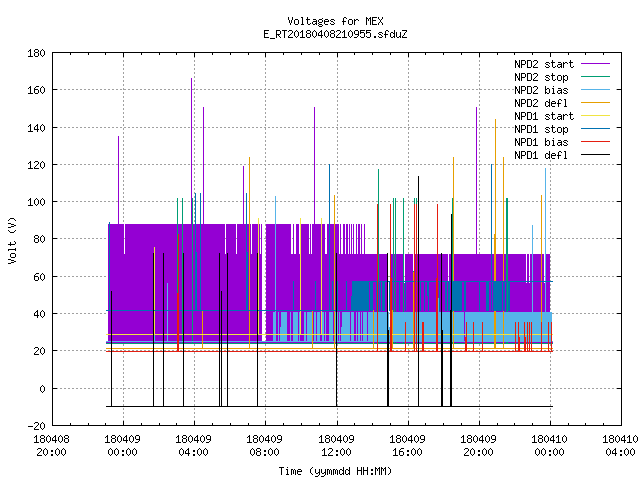
Task: Click the y-axis tick label 160
Action: click(x=36, y=90)
